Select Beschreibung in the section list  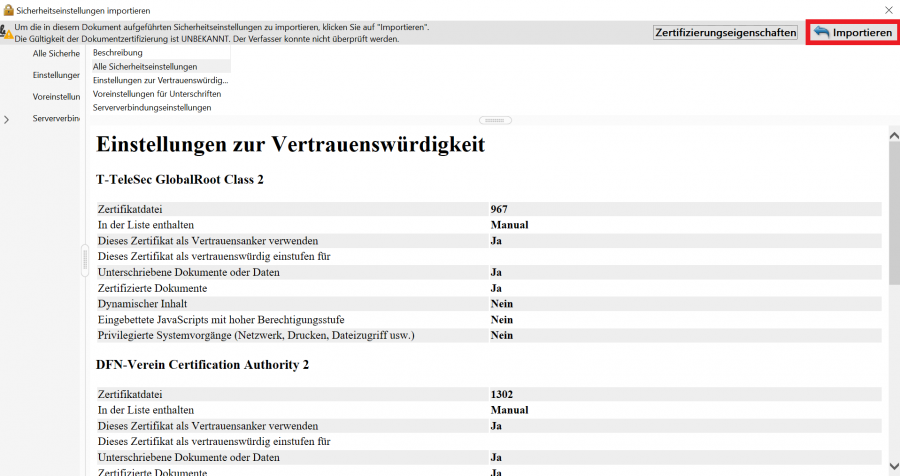[118, 52]
